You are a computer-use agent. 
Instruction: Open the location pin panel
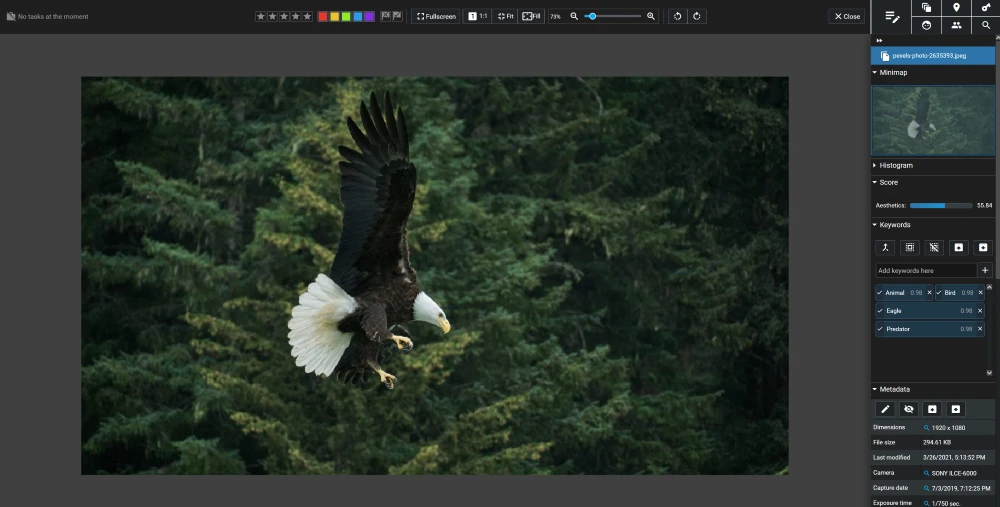pos(956,8)
